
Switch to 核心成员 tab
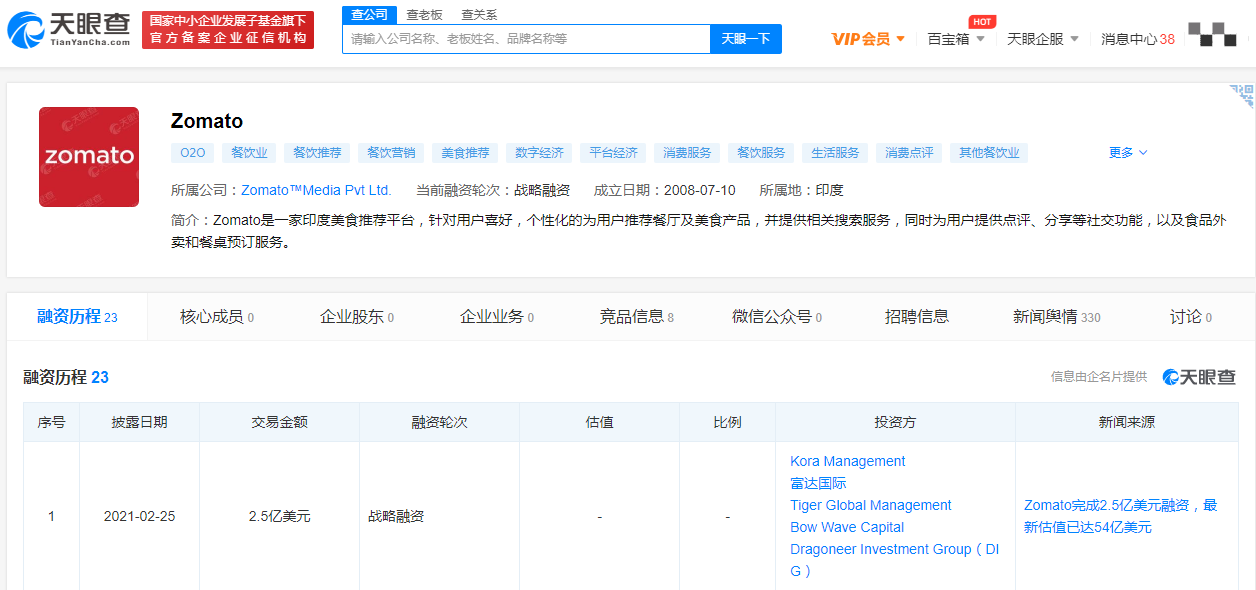tap(217, 317)
